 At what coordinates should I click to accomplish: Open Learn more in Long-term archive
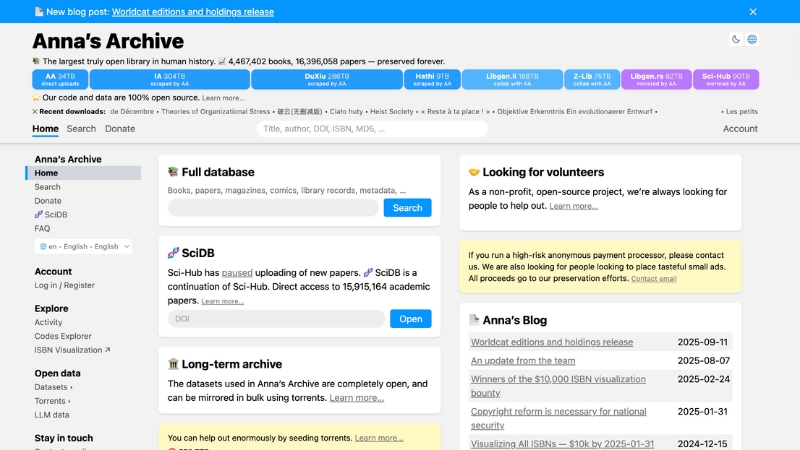[357, 397]
